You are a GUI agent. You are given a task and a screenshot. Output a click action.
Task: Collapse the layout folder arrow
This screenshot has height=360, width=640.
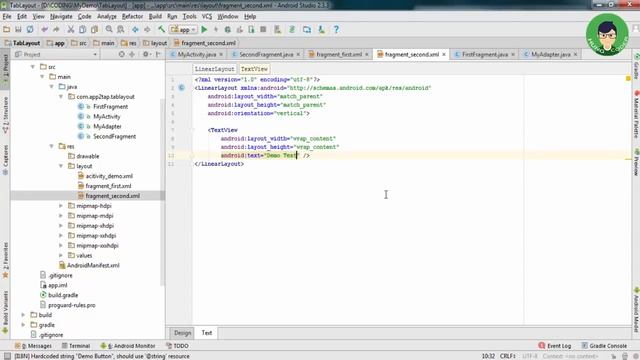click(x=61, y=166)
